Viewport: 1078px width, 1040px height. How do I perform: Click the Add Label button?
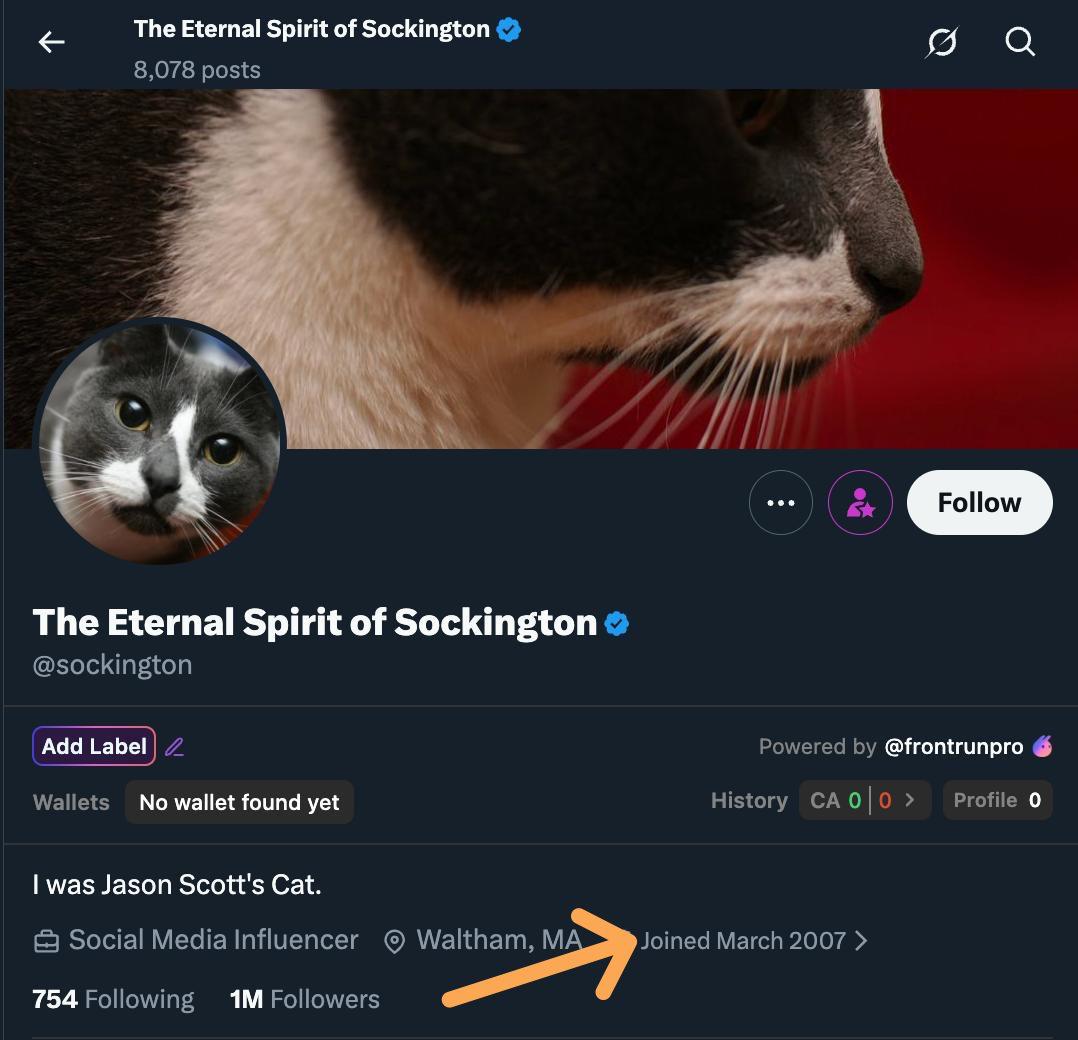(x=94, y=746)
